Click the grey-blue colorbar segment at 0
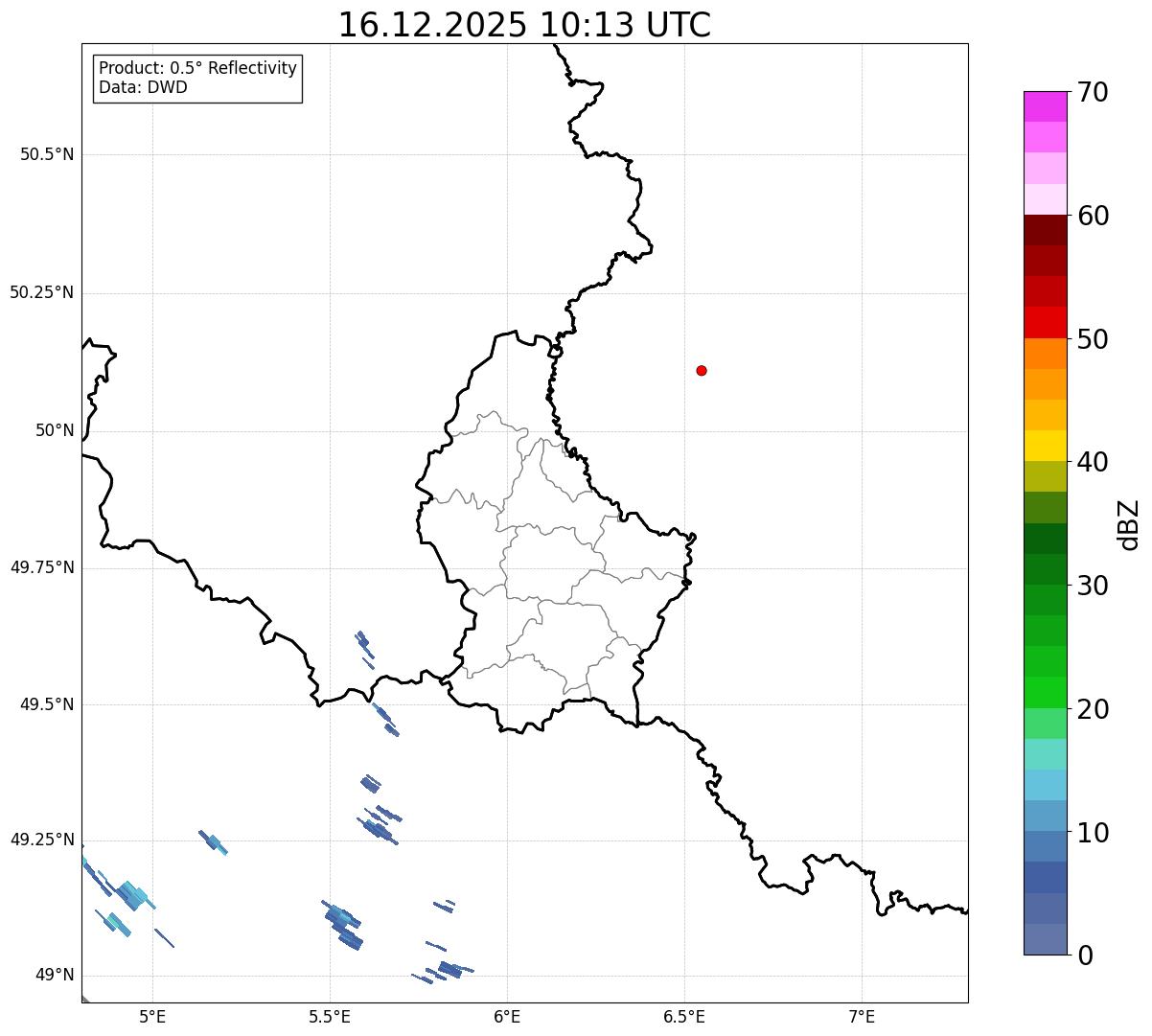1152x1036 pixels. pyautogui.click(x=1045, y=939)
